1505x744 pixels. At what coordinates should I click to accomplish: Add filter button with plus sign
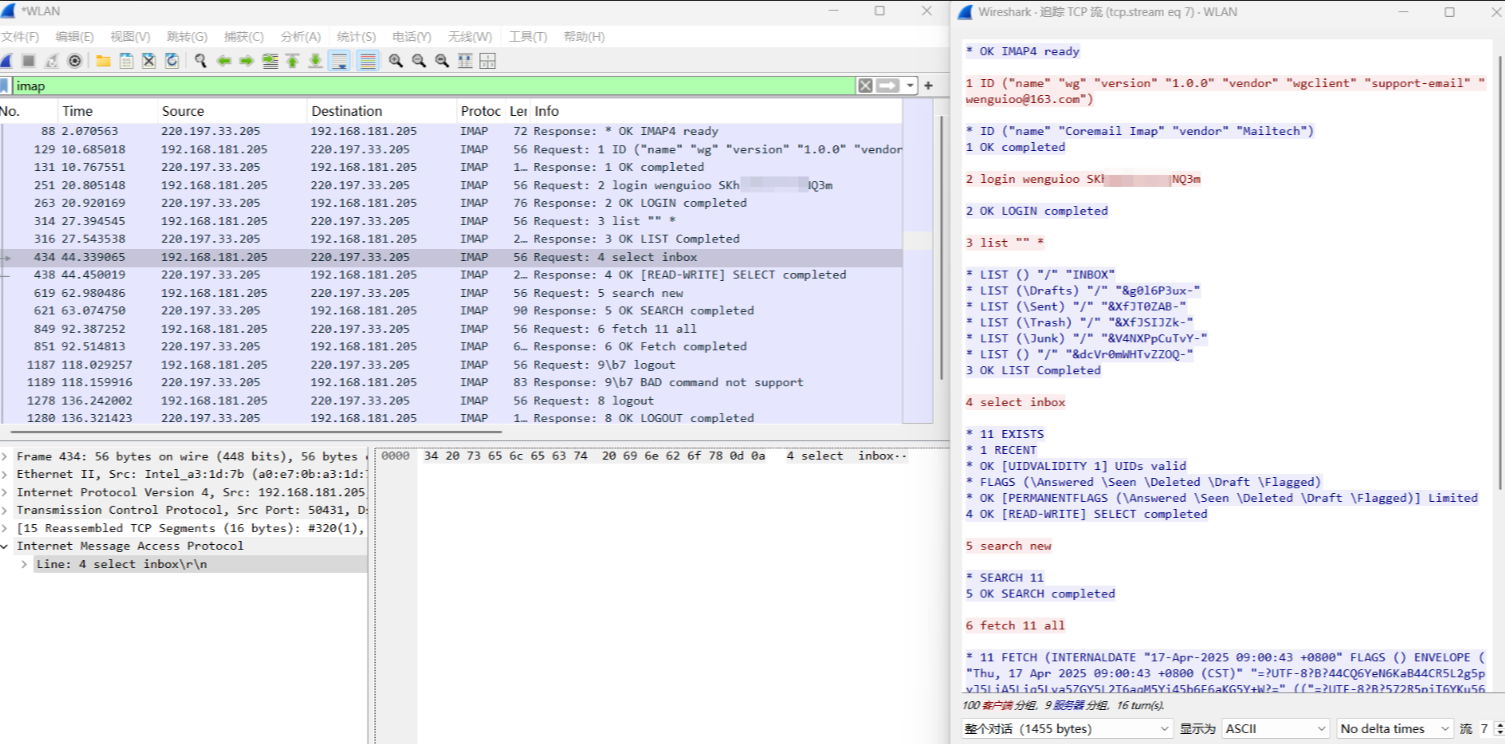click(928, 86)
